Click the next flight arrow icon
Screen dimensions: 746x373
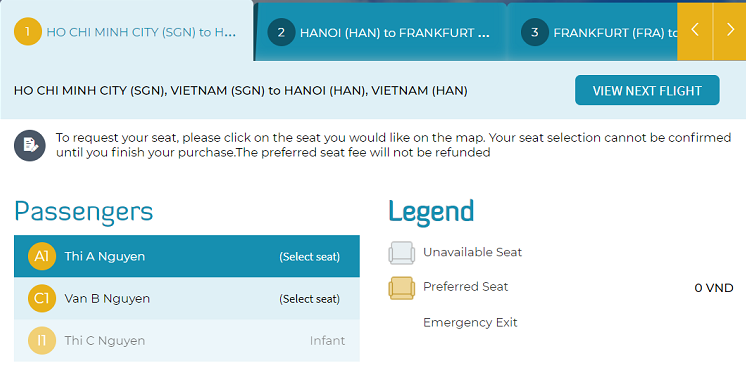click(x=730, y=30)
